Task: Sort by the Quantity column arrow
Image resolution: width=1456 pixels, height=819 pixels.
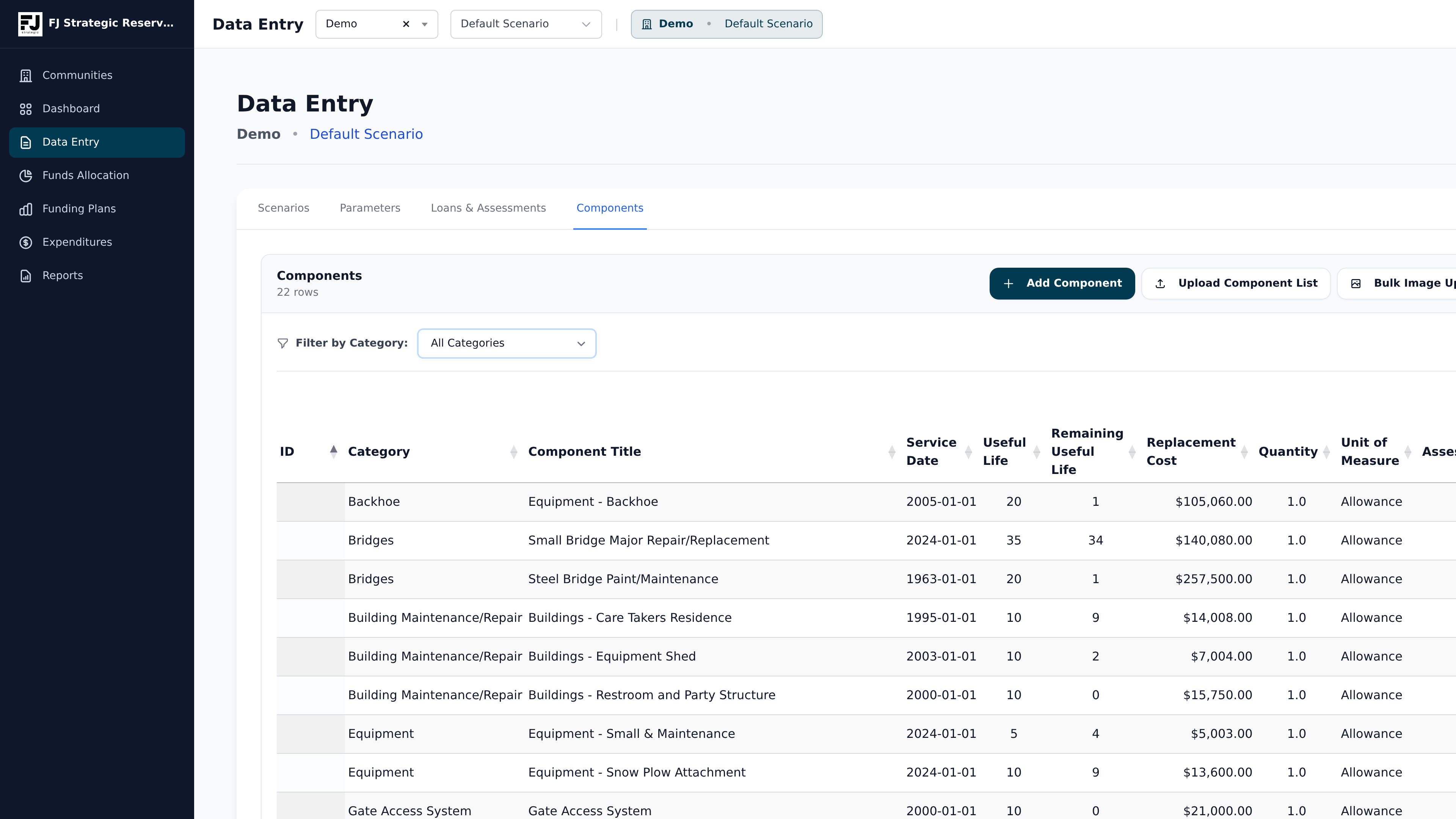Action: tap(1327, 452)
